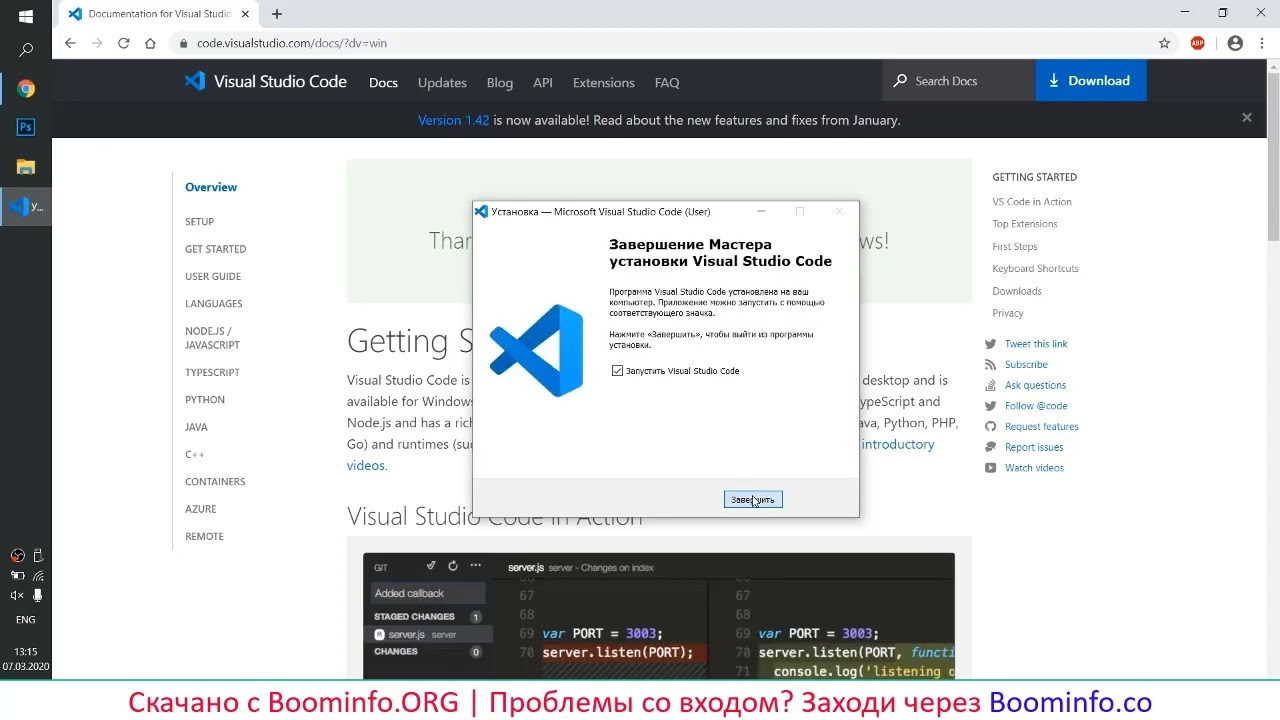Image resolution: width=1280 pixels, height=720 pixels.
Task: Click Request features link
Action: click(1041, 427)
